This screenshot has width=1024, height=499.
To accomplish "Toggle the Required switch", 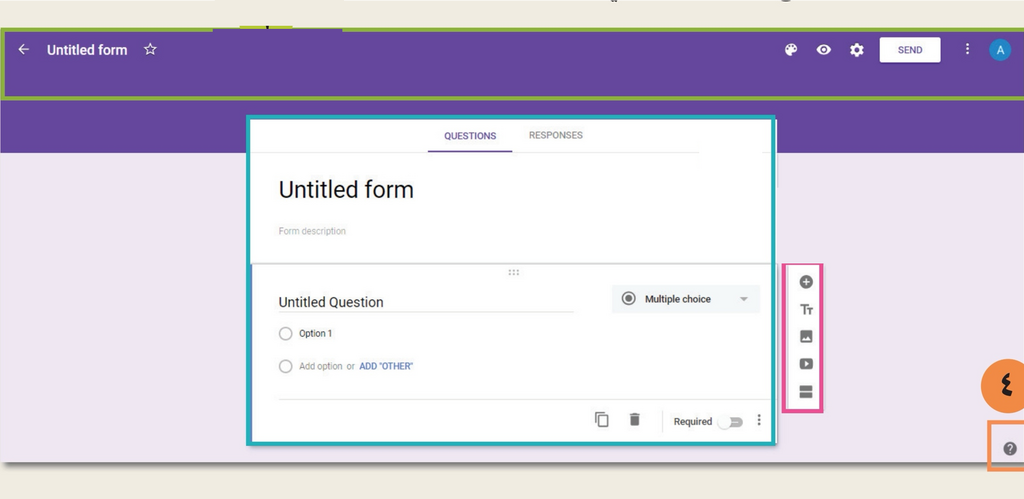I will tap(730, 422).
